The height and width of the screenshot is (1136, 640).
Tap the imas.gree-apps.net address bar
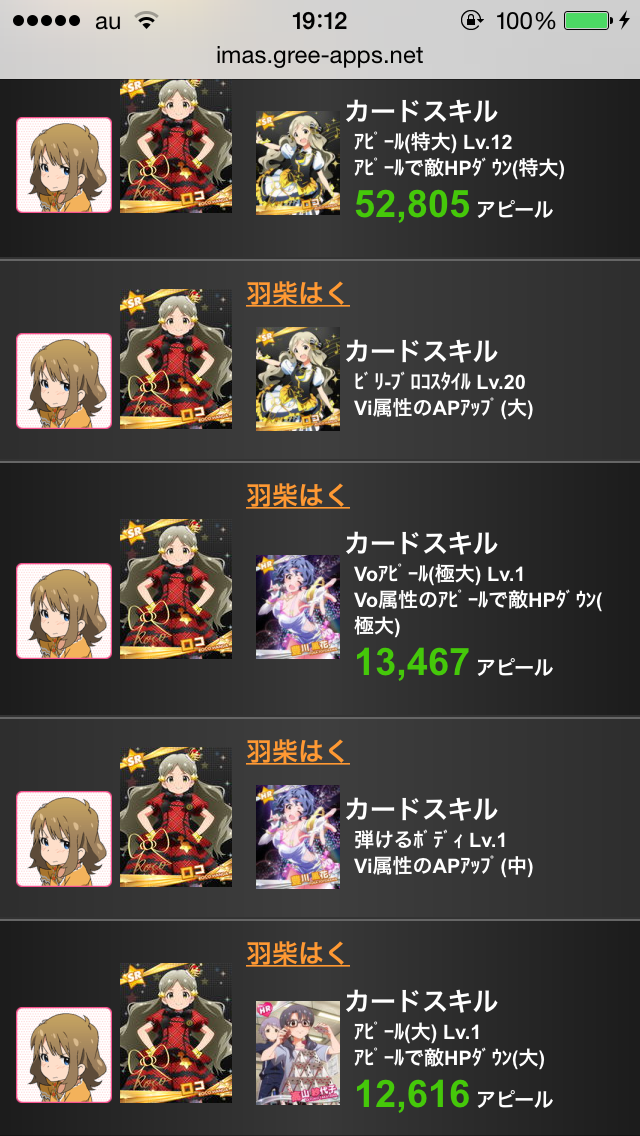click(320, 55)
